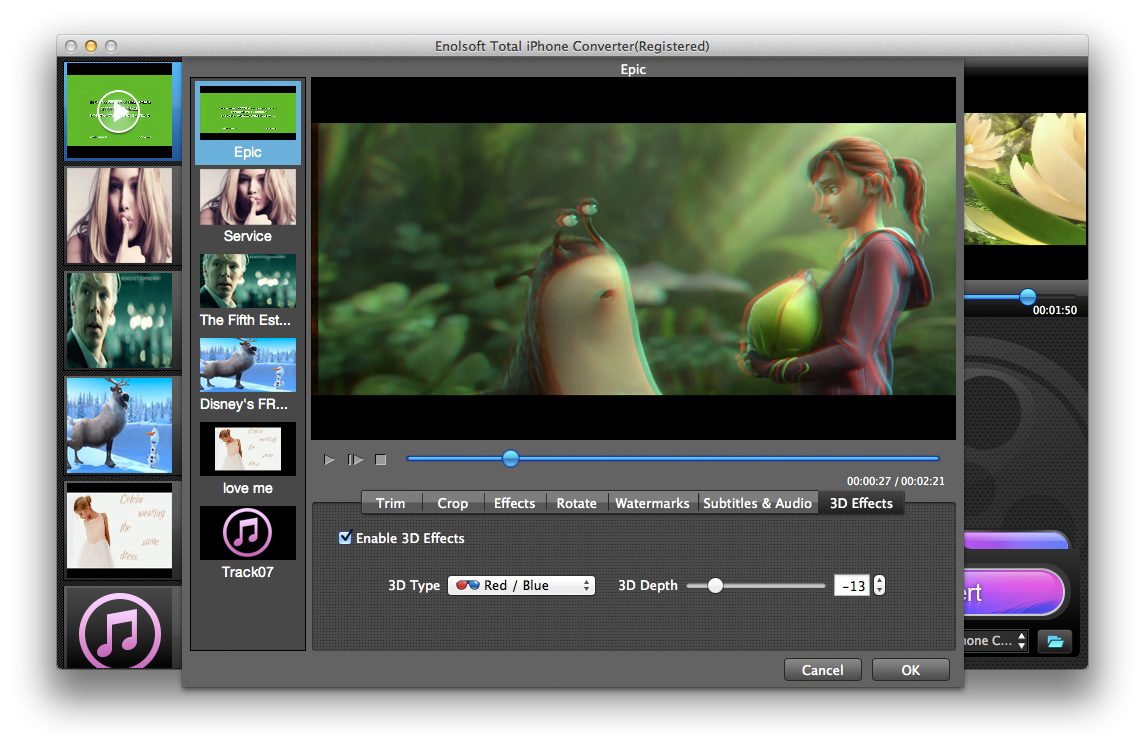
Task: Cancel the editing dialog
Action: coord(822,670)
